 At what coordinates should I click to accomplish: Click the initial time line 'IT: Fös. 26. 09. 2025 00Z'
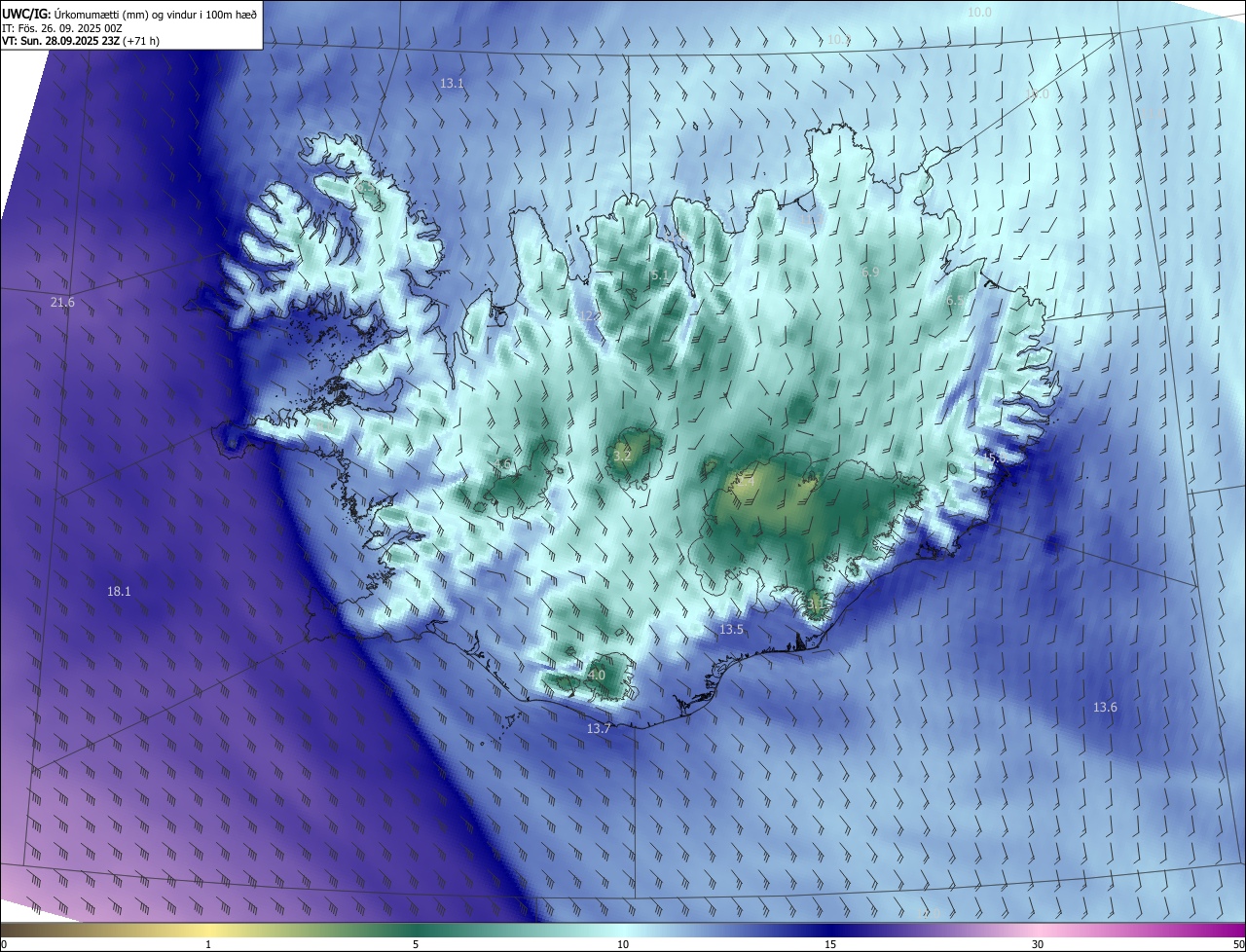[x=62, y=27]
